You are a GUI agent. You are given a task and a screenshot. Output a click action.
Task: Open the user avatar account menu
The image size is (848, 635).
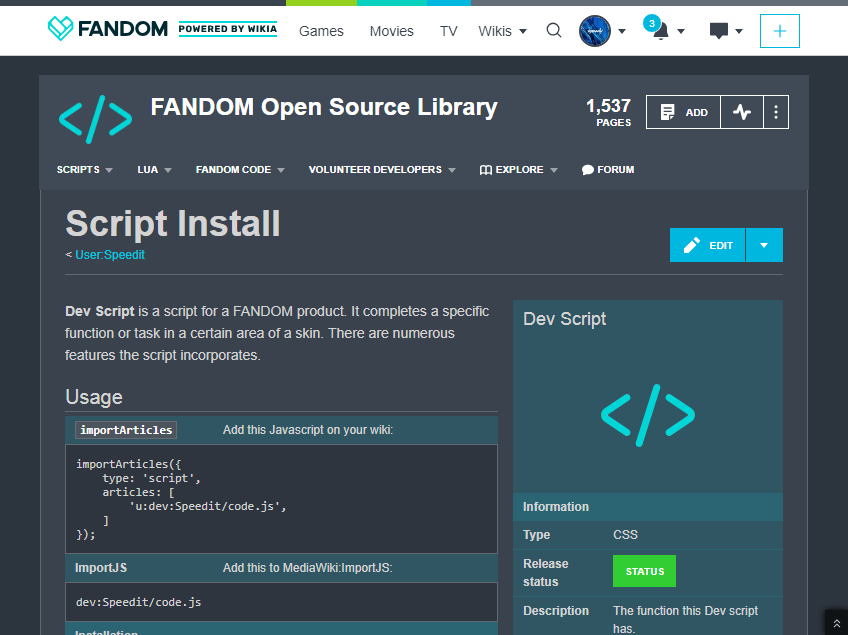[595, 31]
